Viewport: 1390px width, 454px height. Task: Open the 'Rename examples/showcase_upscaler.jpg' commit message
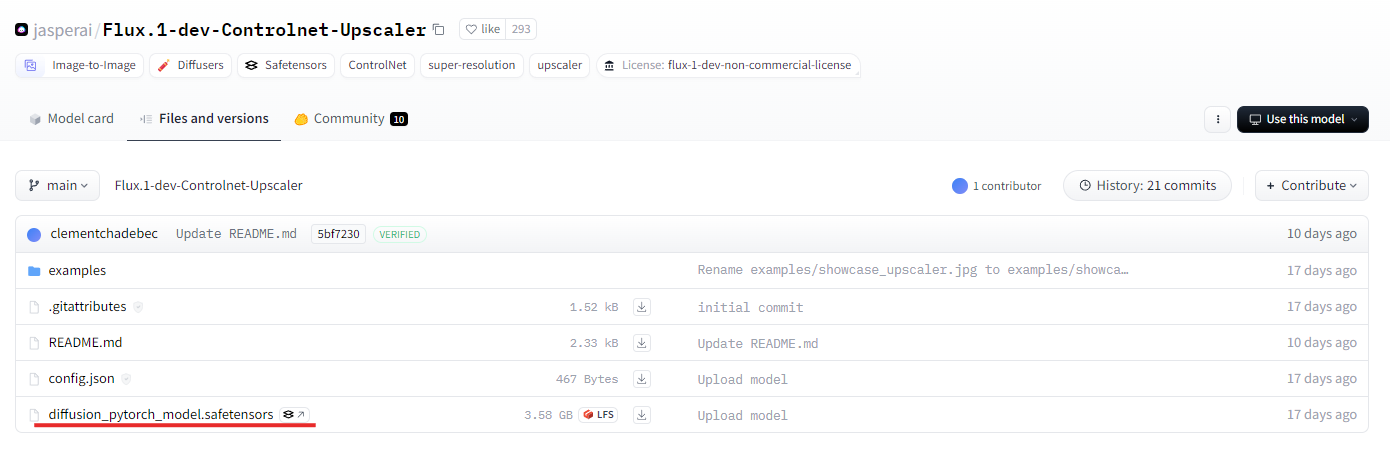click(913, 271)
